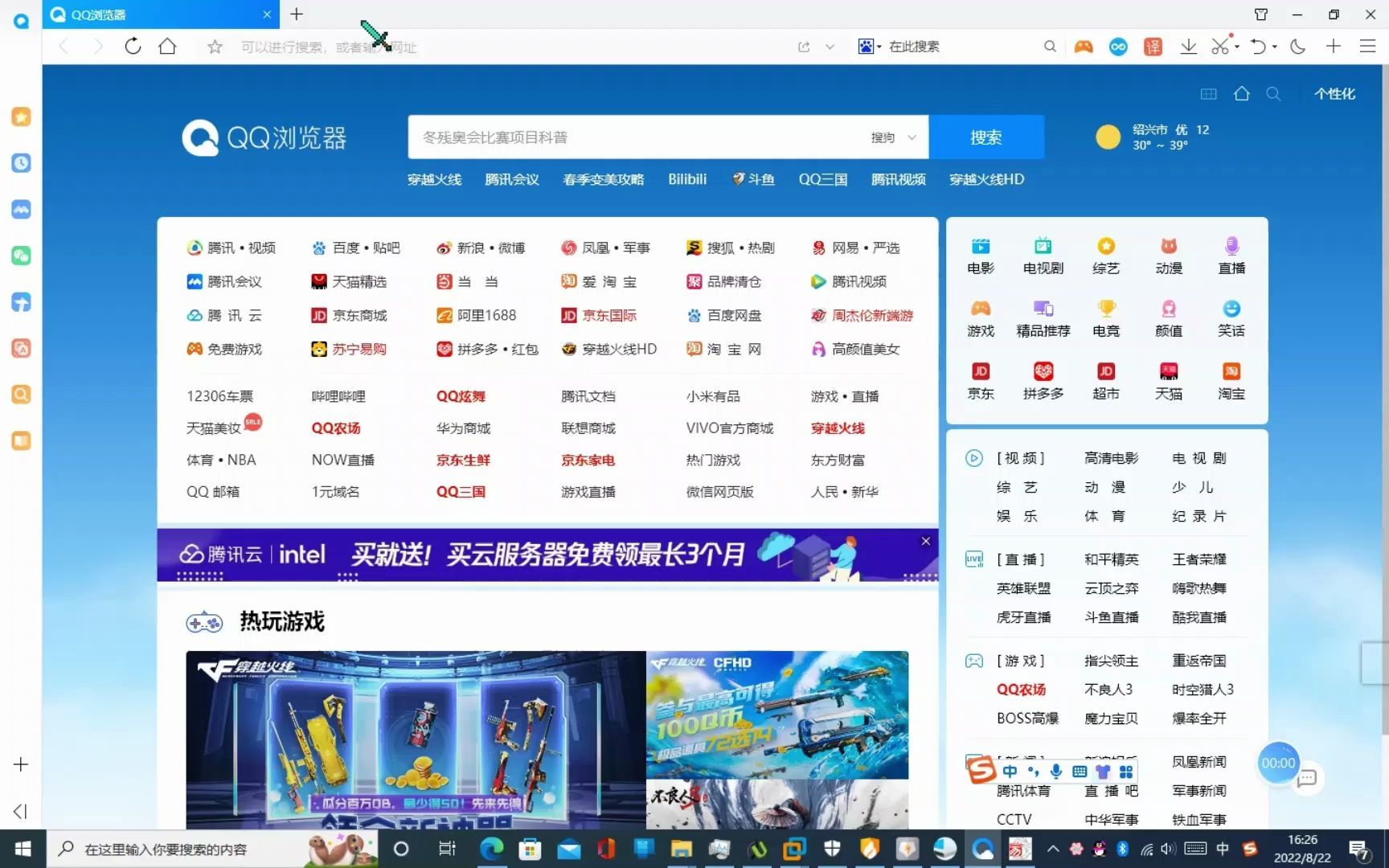Open the 王者荣耀 live link

[1198, 559]
